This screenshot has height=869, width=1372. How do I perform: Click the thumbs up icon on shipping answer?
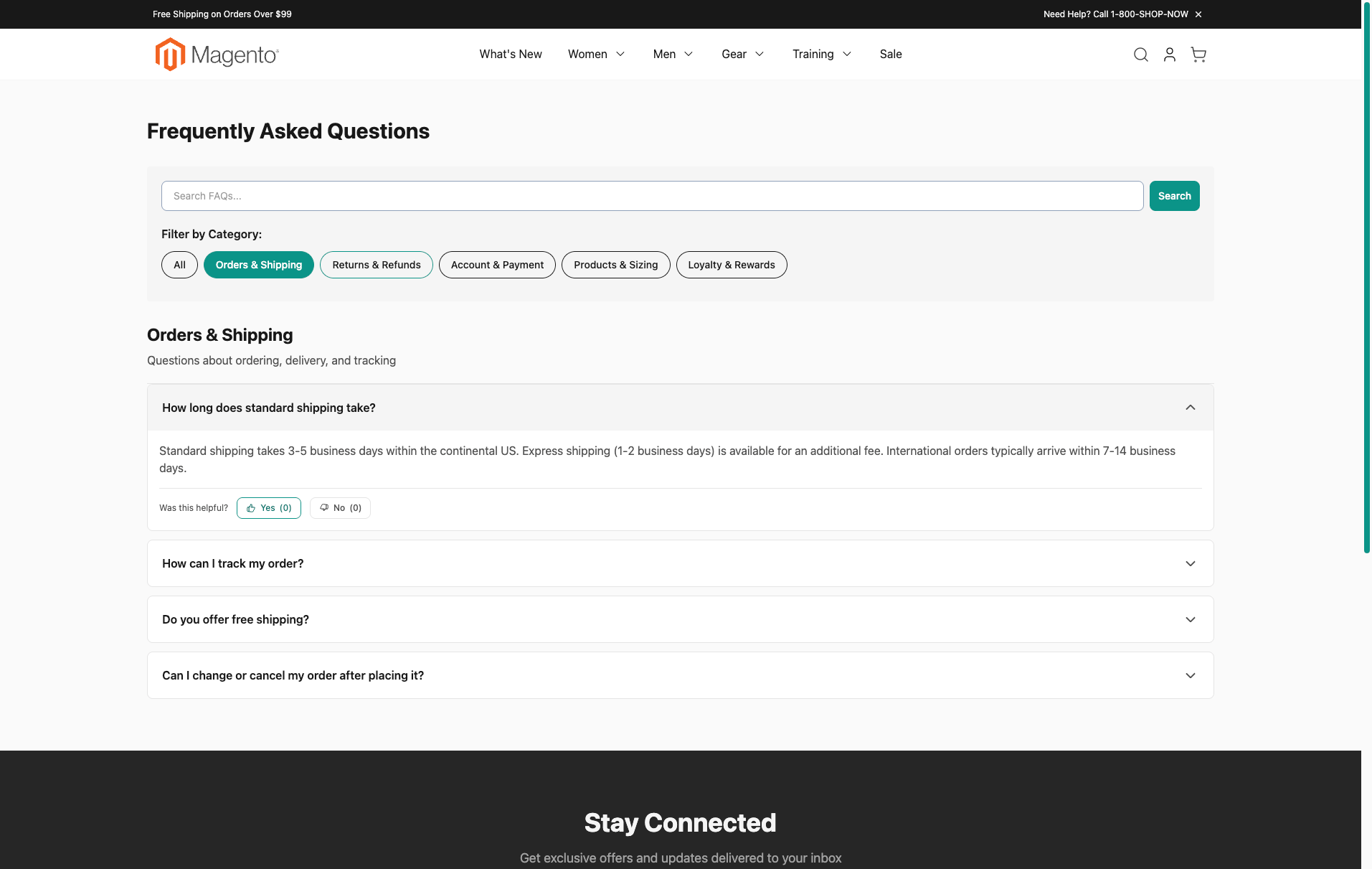coord(250,507)
